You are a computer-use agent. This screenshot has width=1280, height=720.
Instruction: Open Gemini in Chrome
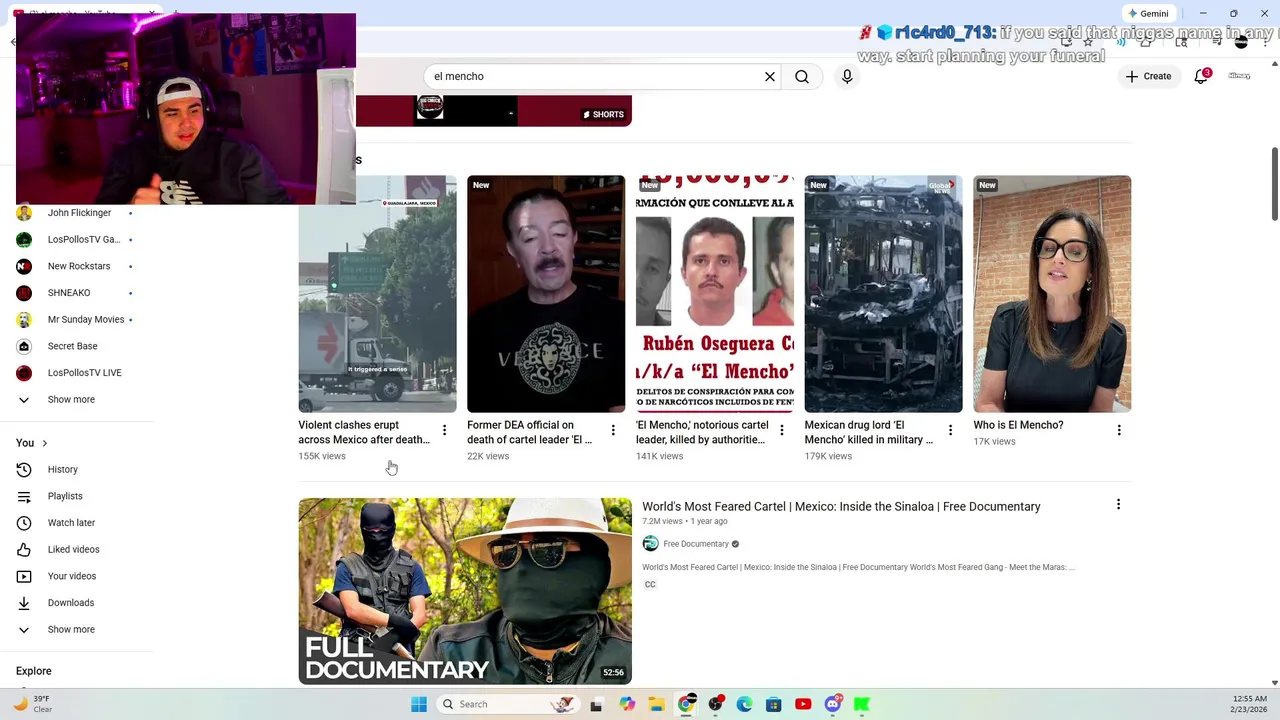click(x=1147, y=13)
